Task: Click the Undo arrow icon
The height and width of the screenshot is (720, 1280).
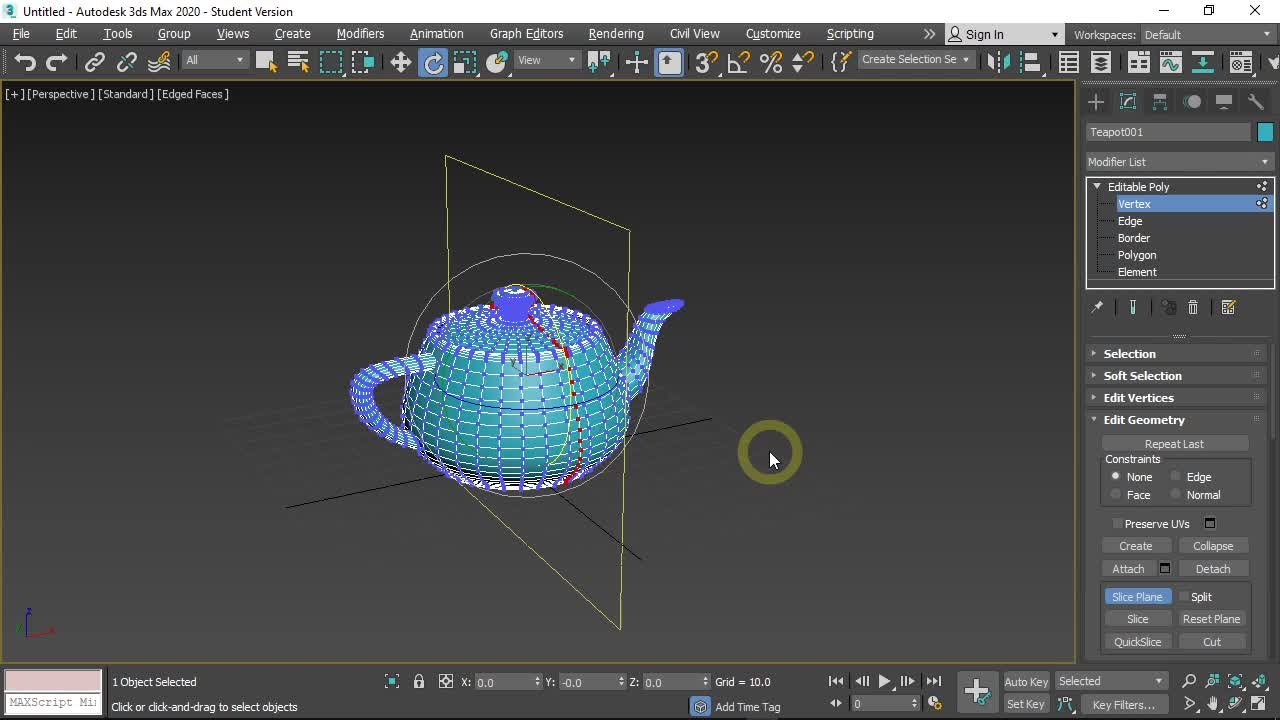Action: [x=25, y=62]
